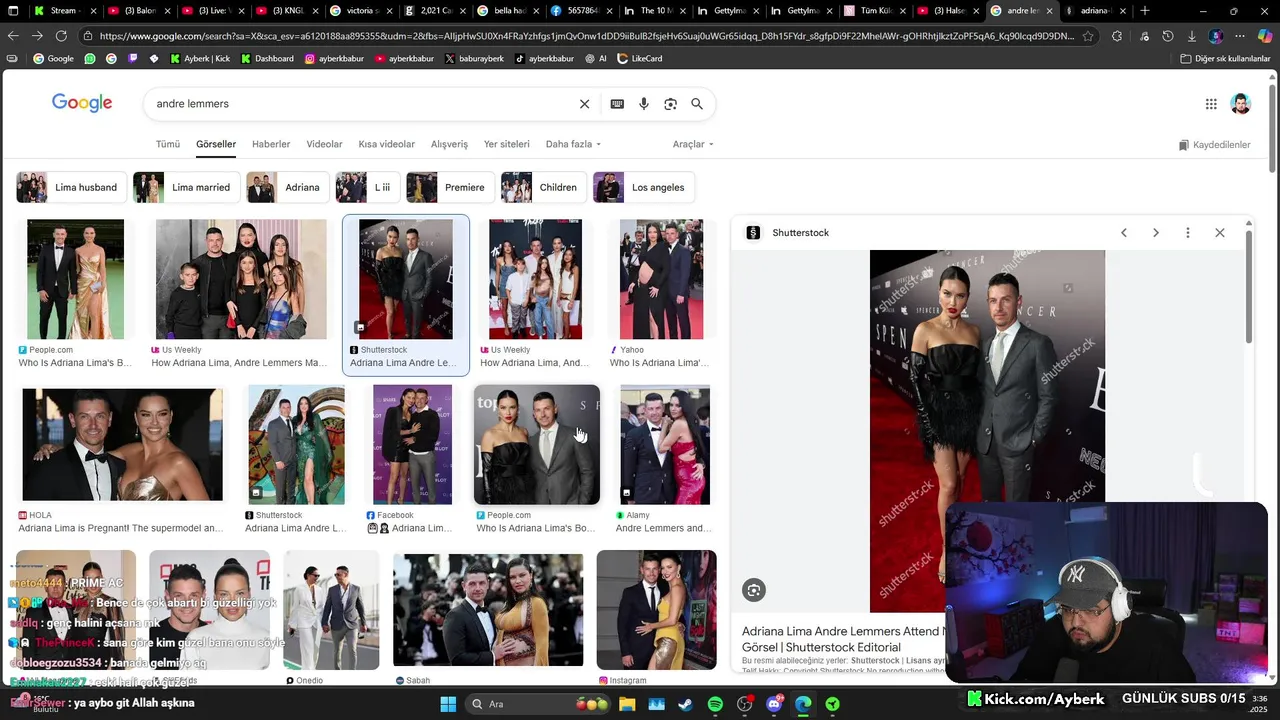Open Microsoft Edge from the taskbar
This screenshot has width=1280, height=720.
803,704
